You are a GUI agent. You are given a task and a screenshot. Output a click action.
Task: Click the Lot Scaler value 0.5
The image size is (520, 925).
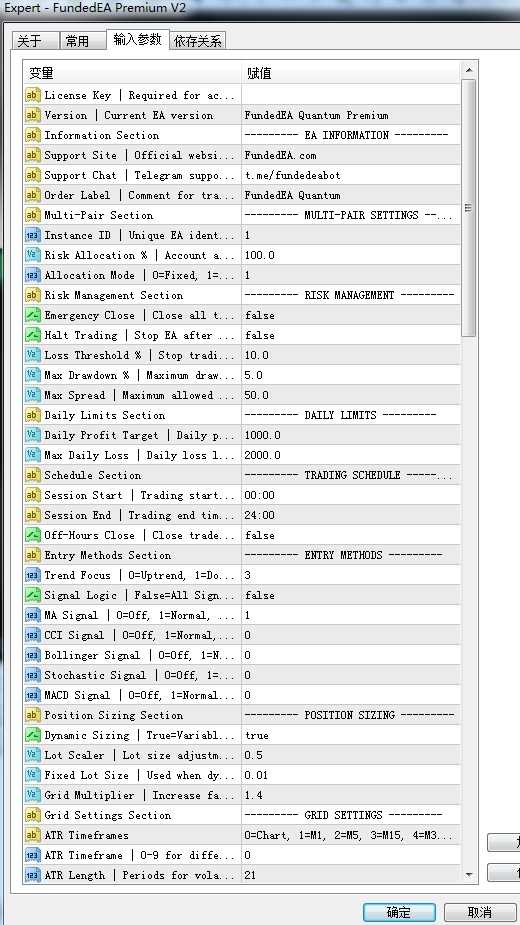[254, 755]
